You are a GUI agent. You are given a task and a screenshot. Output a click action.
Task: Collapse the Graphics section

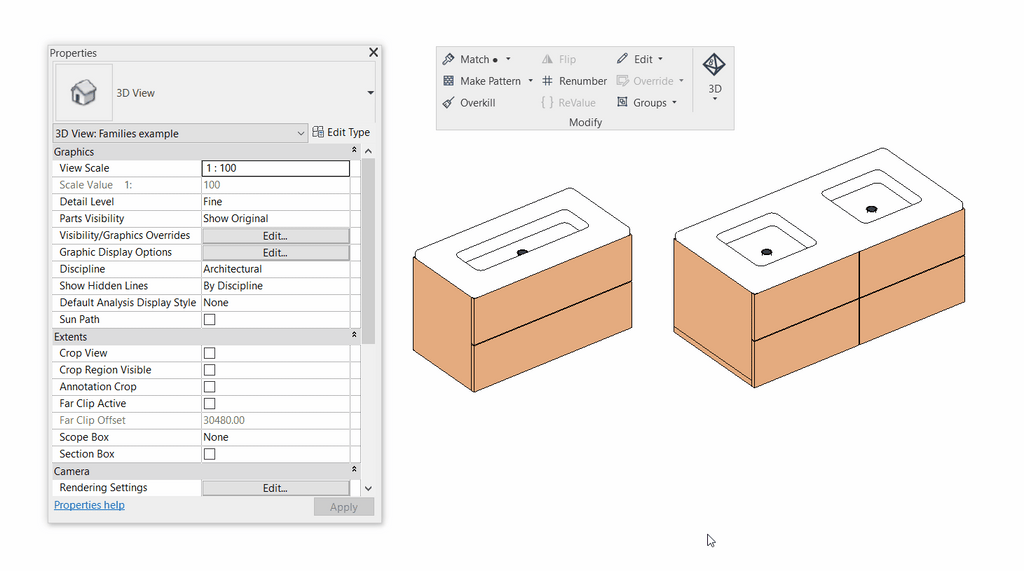click(354, 150)
